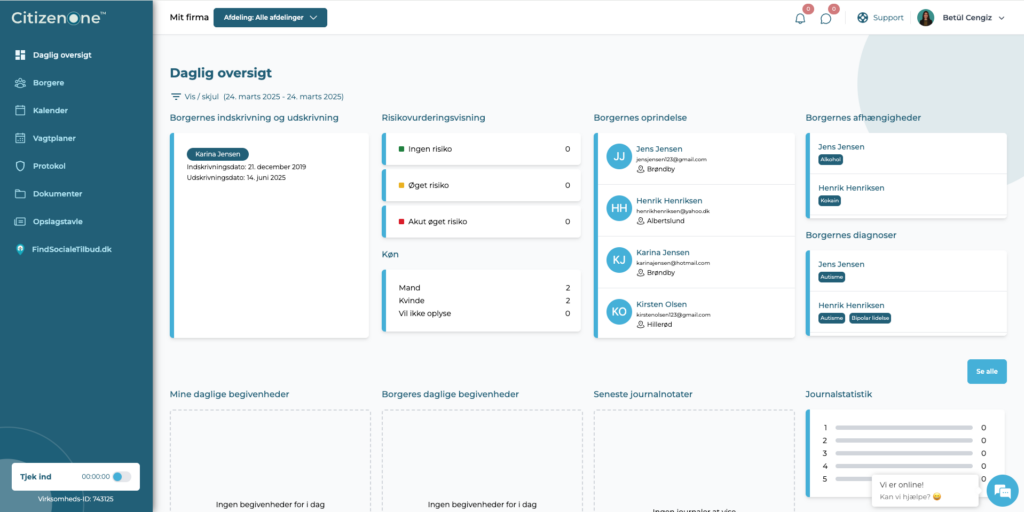Screen dimensions: 1024x512
Task: Open Henrik Henriksen in Borgernes oprindelse
Action: pos(669,200)
